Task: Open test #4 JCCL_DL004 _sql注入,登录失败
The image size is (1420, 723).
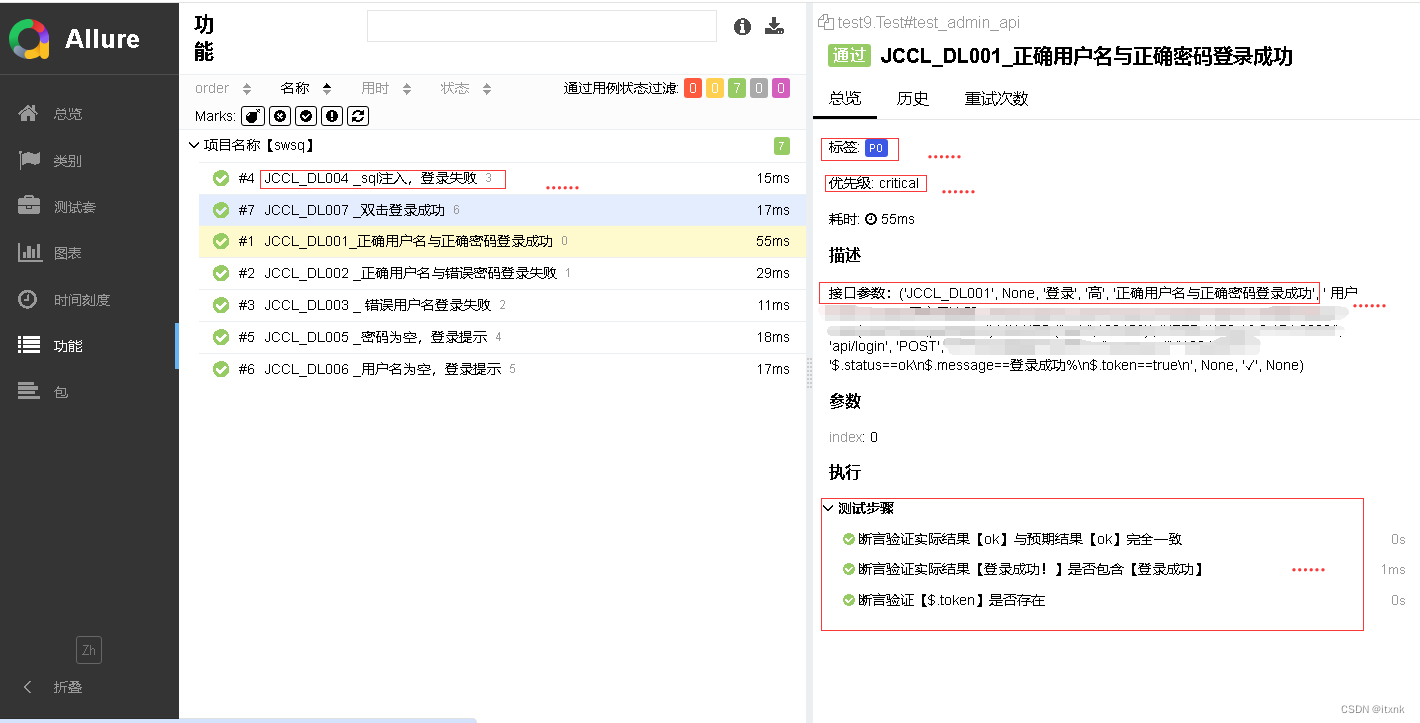Action: 502,178
